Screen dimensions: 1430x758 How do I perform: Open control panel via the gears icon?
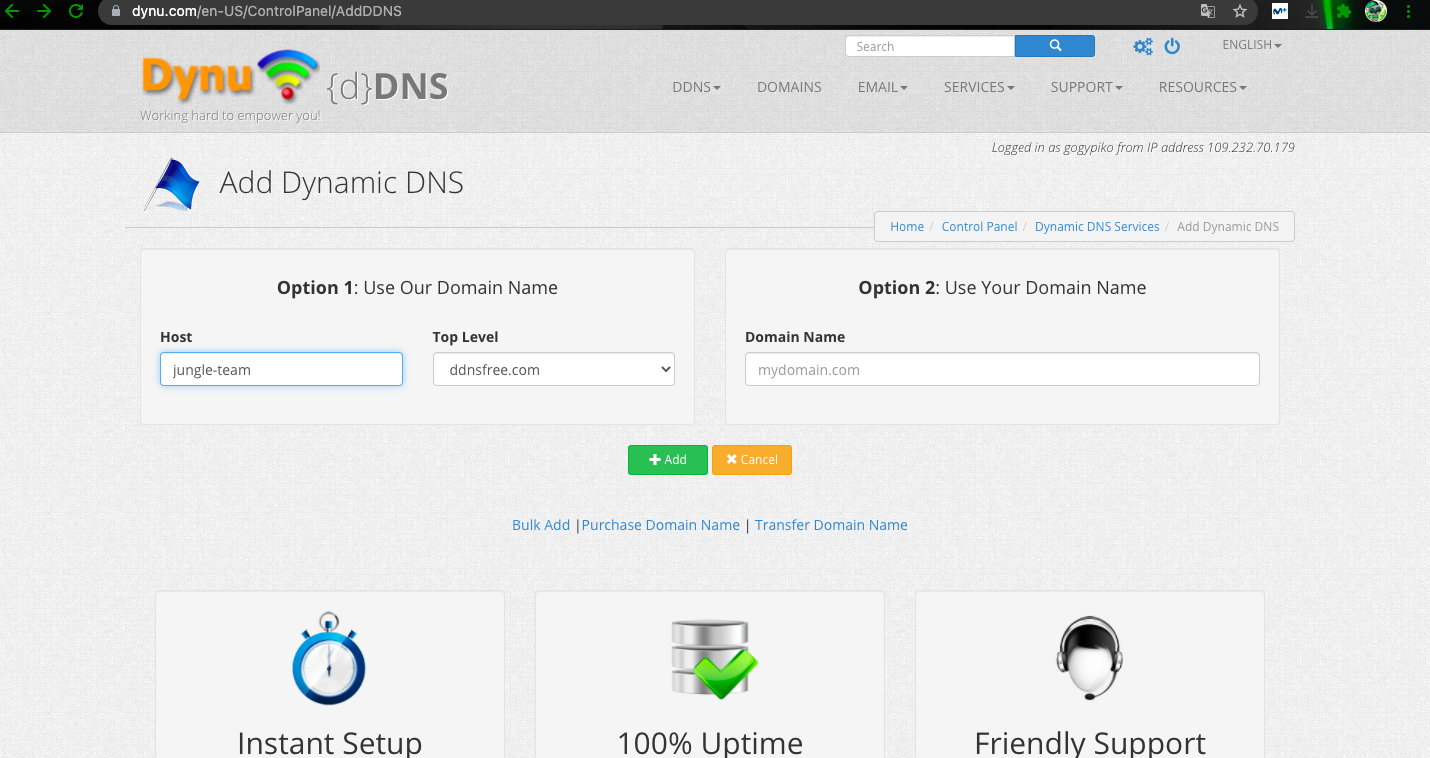coord(1142,46)
